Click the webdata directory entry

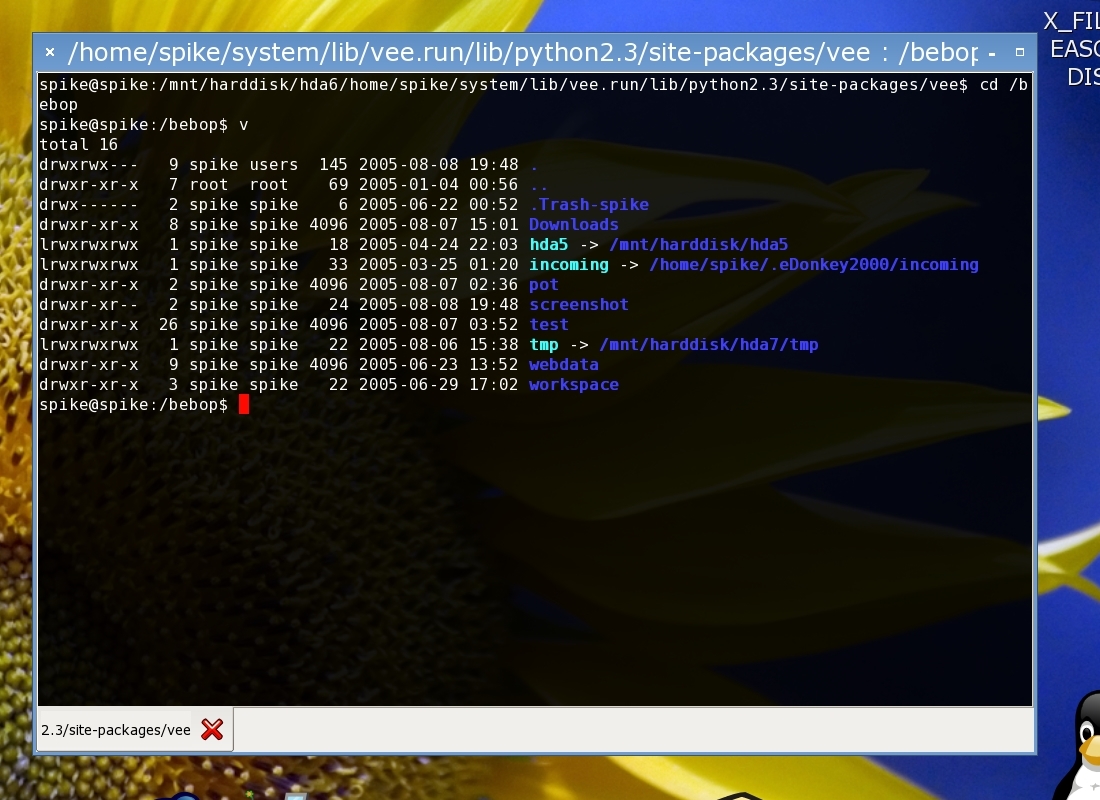(564, 365)
